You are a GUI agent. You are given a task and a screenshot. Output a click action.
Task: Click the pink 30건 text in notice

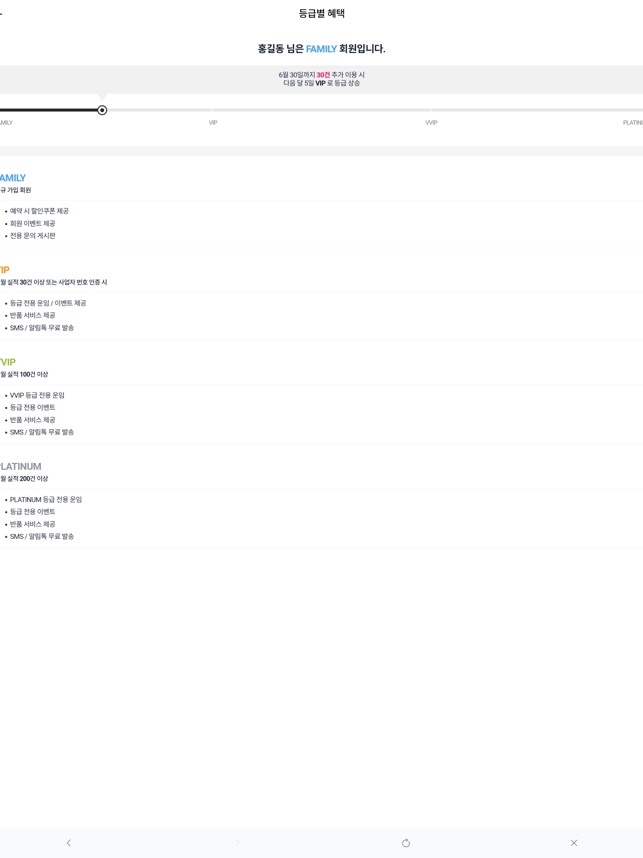[323, 75]
